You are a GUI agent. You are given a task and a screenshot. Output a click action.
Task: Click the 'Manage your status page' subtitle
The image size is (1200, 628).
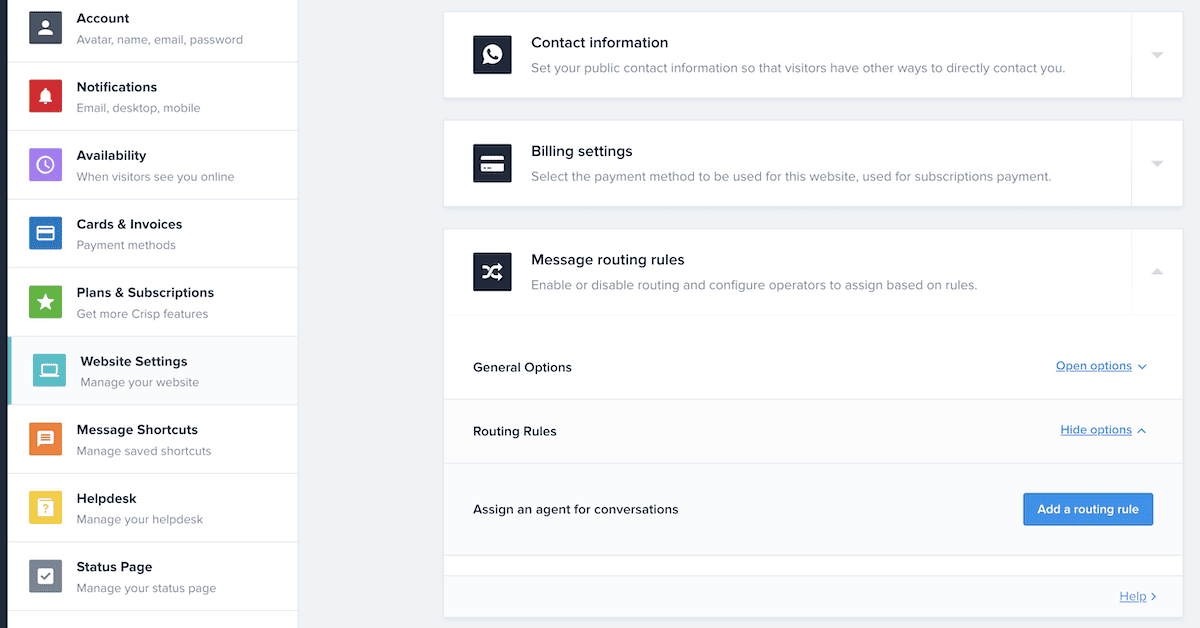(x=147, y=588)
